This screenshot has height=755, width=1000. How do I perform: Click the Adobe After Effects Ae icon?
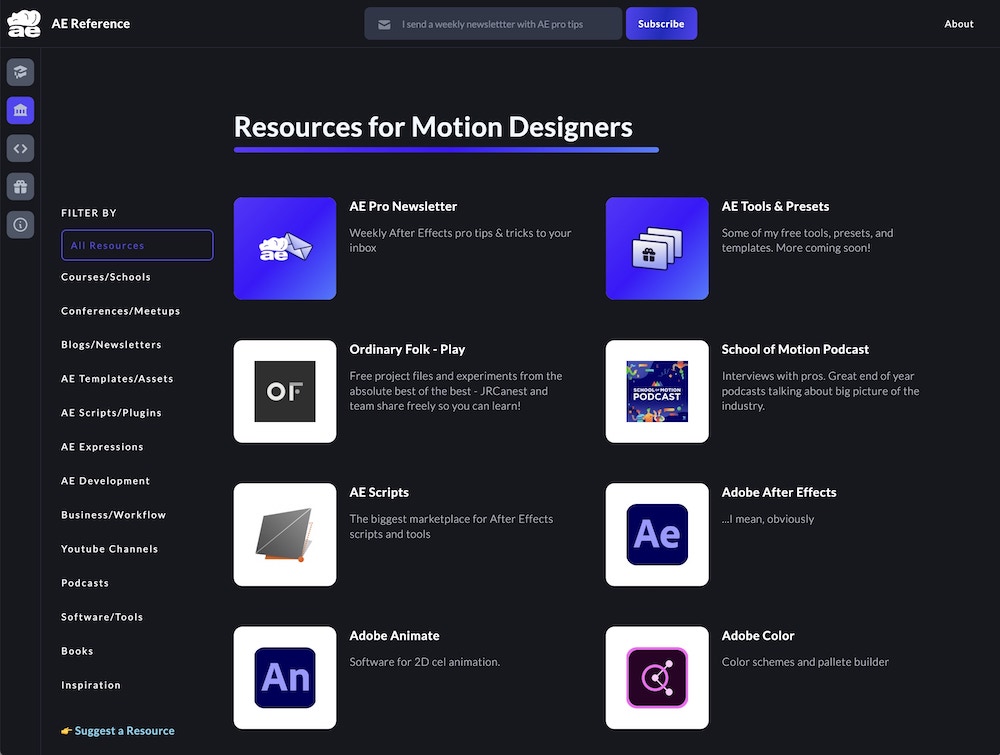pos(657,534)
